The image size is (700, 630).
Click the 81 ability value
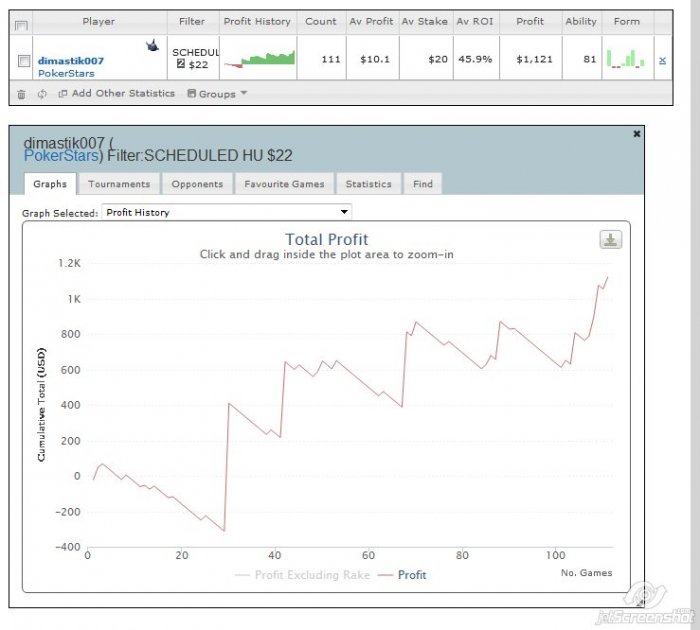click(x=590, y=59)
